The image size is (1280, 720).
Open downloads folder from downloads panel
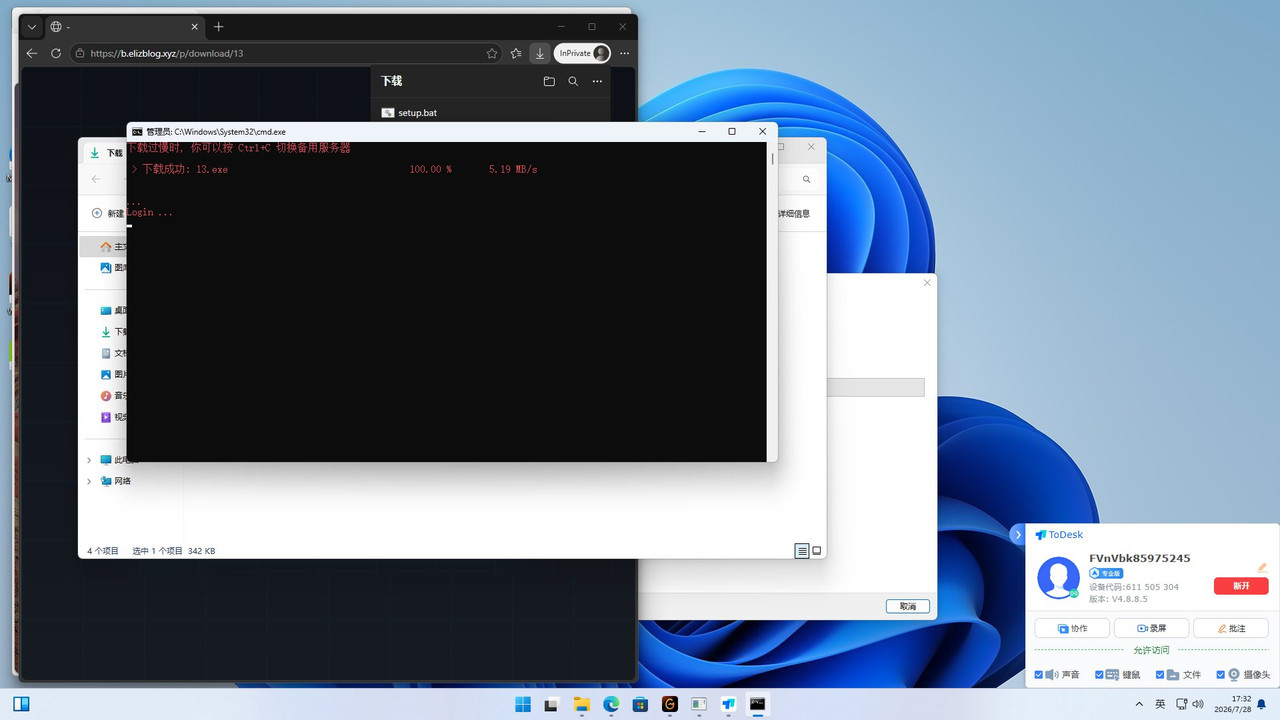(549, 81)
